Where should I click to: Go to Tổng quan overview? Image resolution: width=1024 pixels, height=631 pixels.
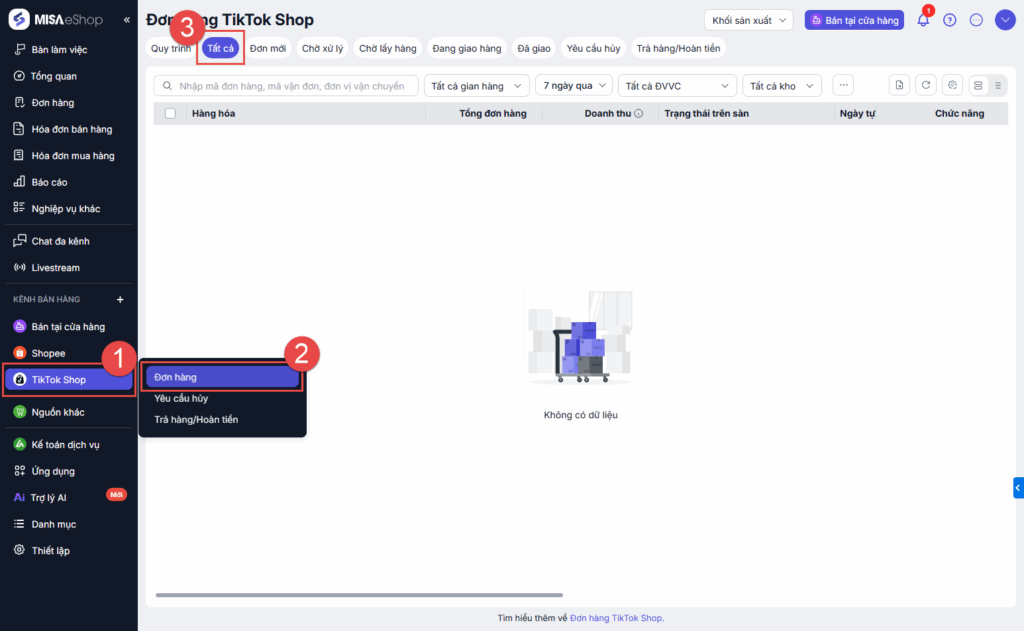click(54, 76)
